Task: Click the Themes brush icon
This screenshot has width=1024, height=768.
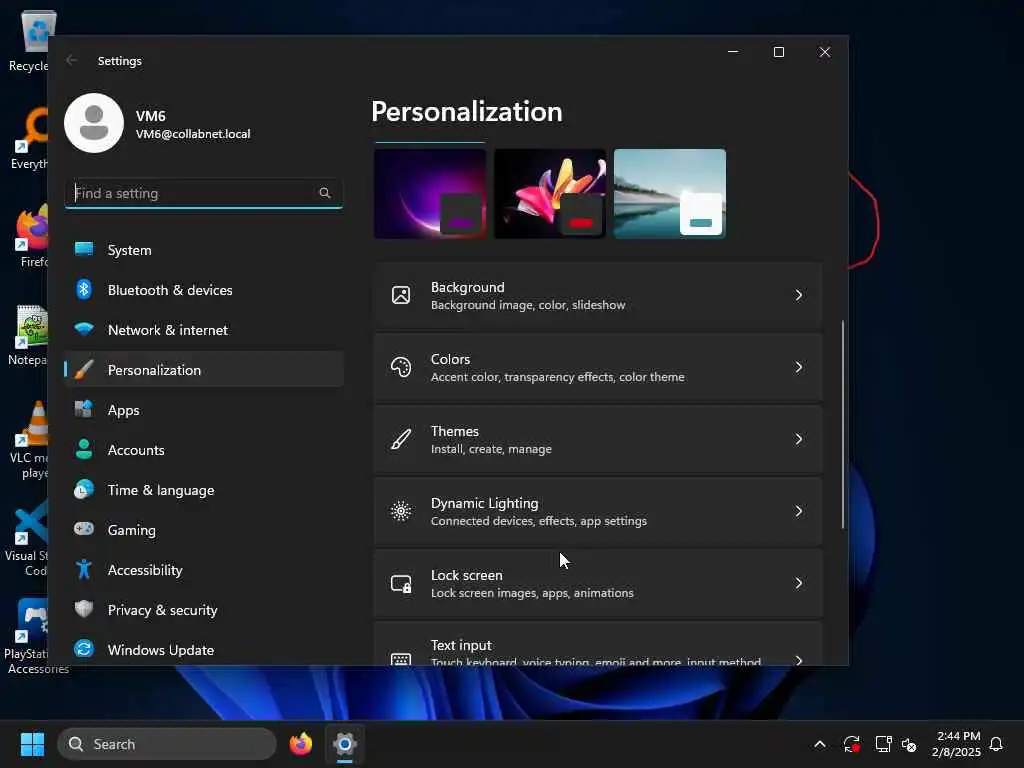Action: [x=401, y=439]
